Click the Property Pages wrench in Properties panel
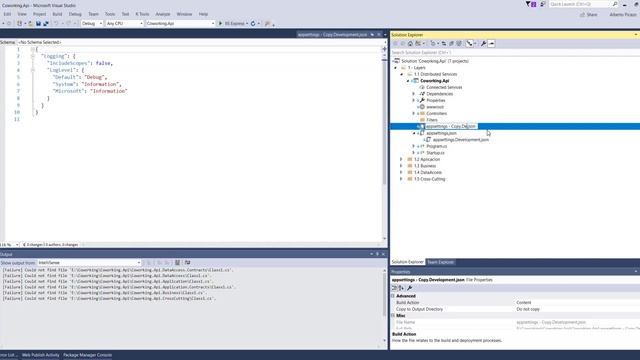The width and height of the screenshot is (640, 360). (409, 288)
